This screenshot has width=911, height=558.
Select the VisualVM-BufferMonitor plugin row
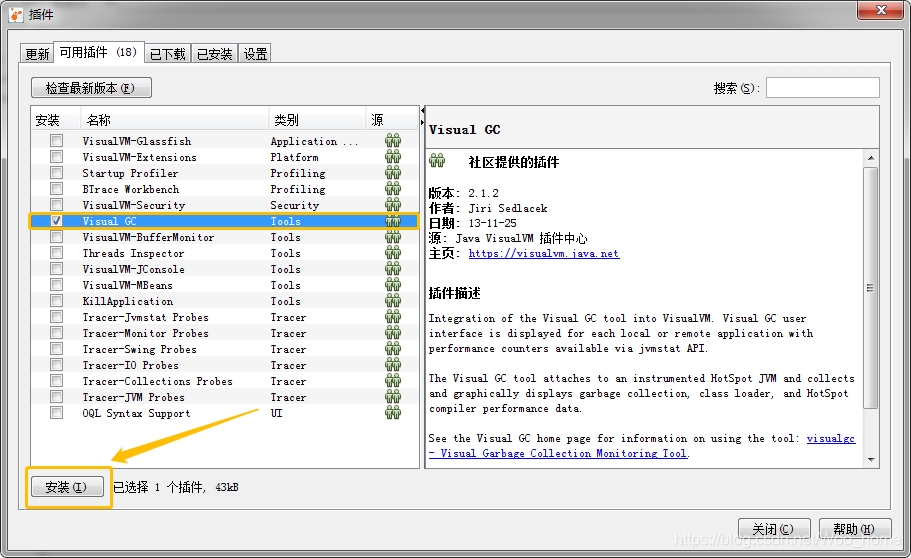coord(225,237)
